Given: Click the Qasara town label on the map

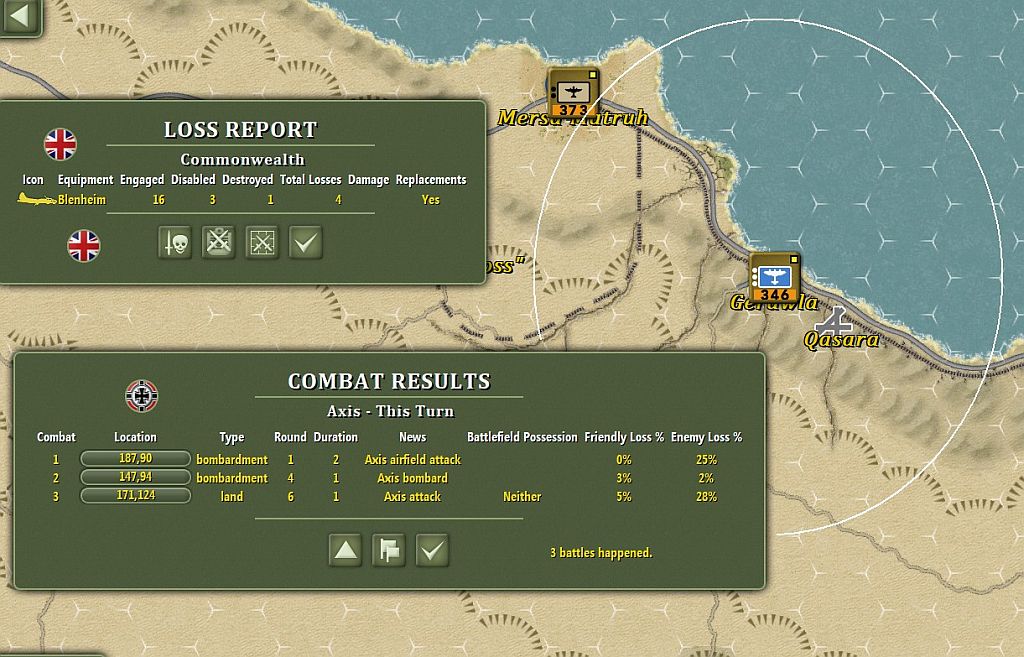Looking at the screenshot, I should click(x=841, y=340).
